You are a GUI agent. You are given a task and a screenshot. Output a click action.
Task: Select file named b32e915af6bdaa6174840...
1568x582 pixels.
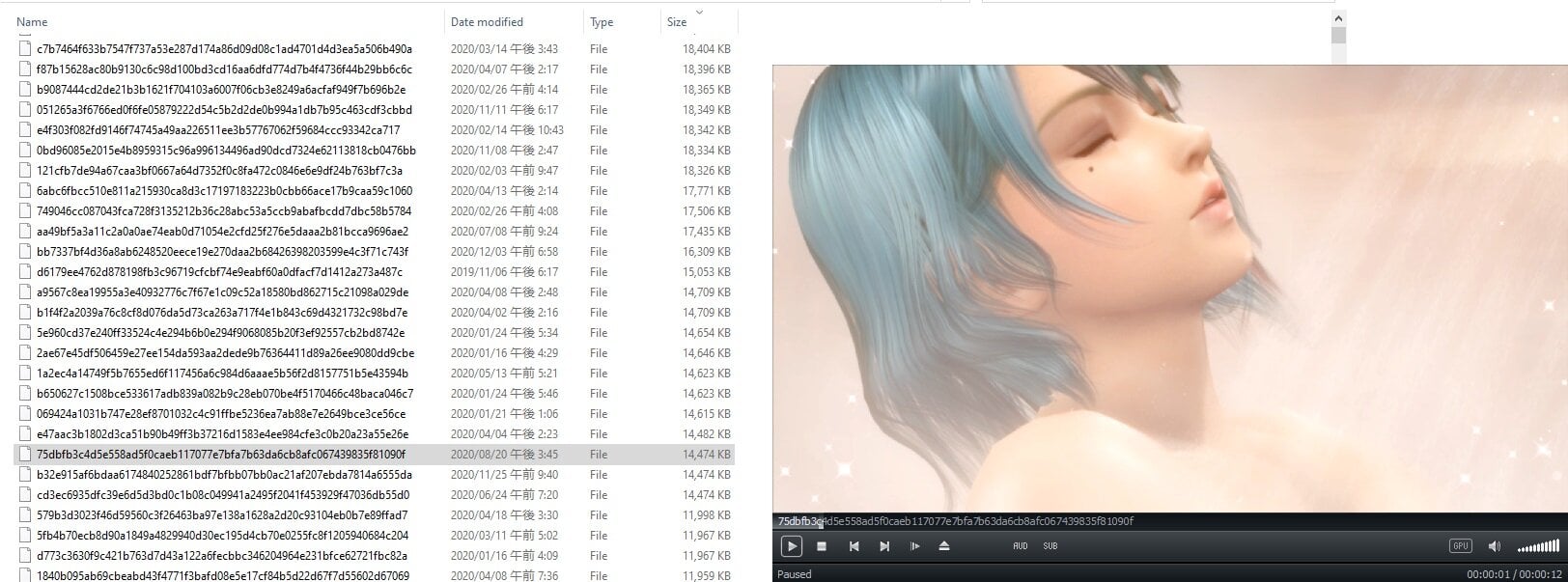coord(224,475)
